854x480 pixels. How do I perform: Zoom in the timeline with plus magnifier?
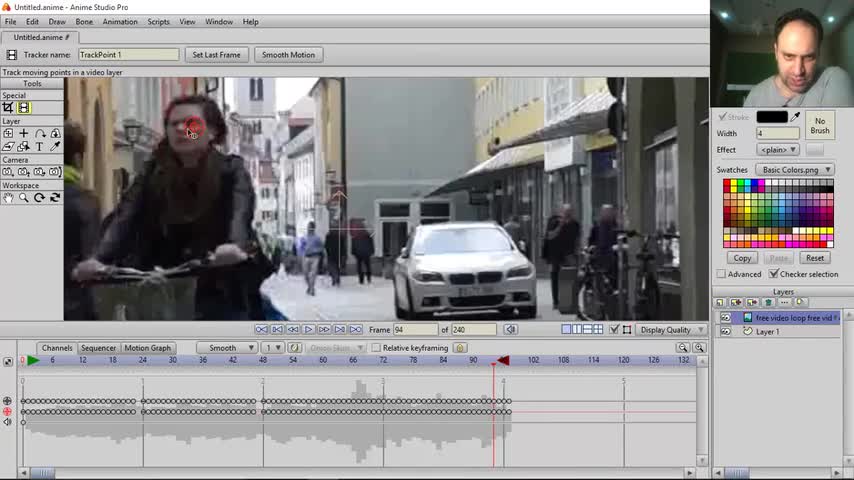coord(699,348)
